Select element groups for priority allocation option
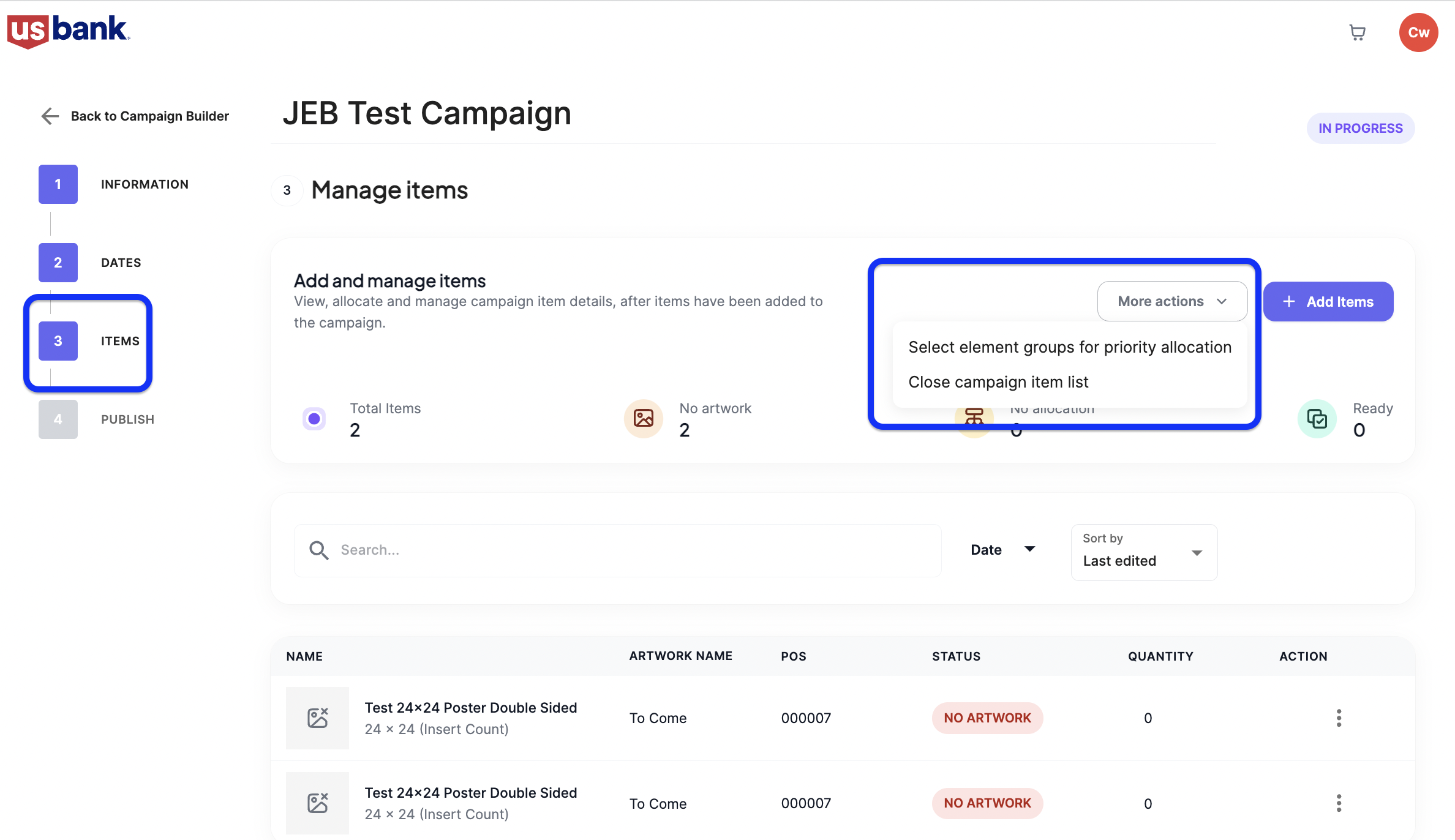 [1069, 347]
